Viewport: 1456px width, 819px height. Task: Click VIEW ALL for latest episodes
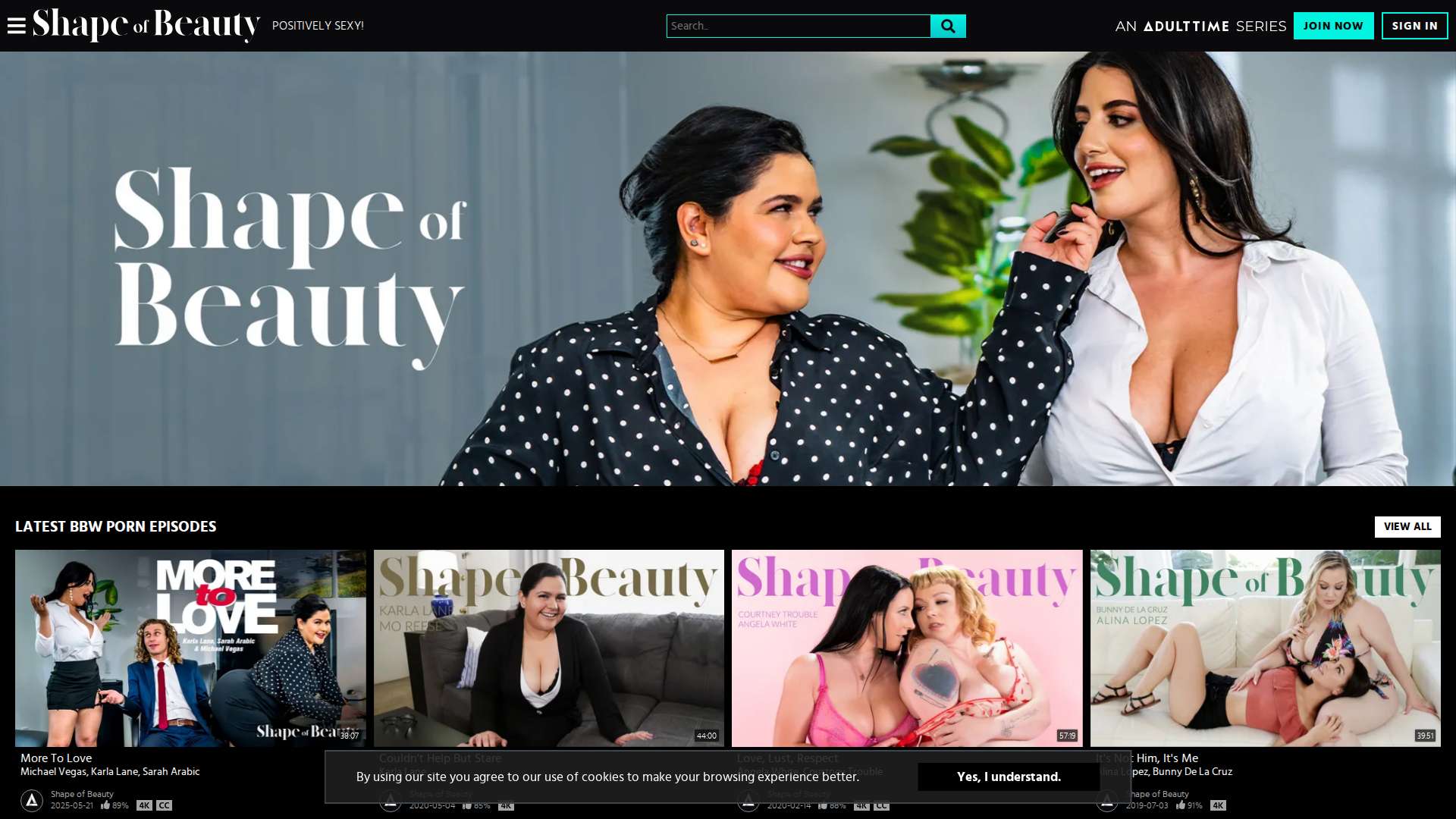1407,526
